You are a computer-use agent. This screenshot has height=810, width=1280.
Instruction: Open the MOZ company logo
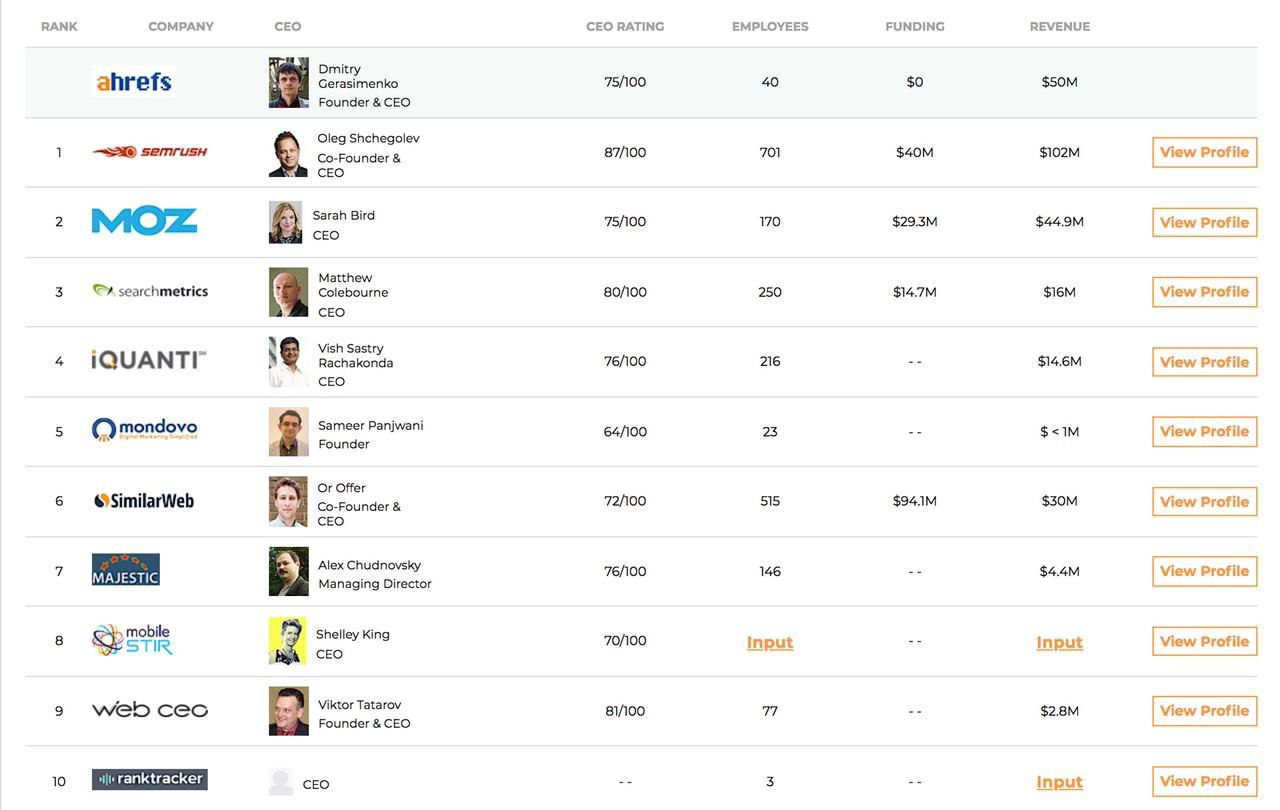[144, 221]
